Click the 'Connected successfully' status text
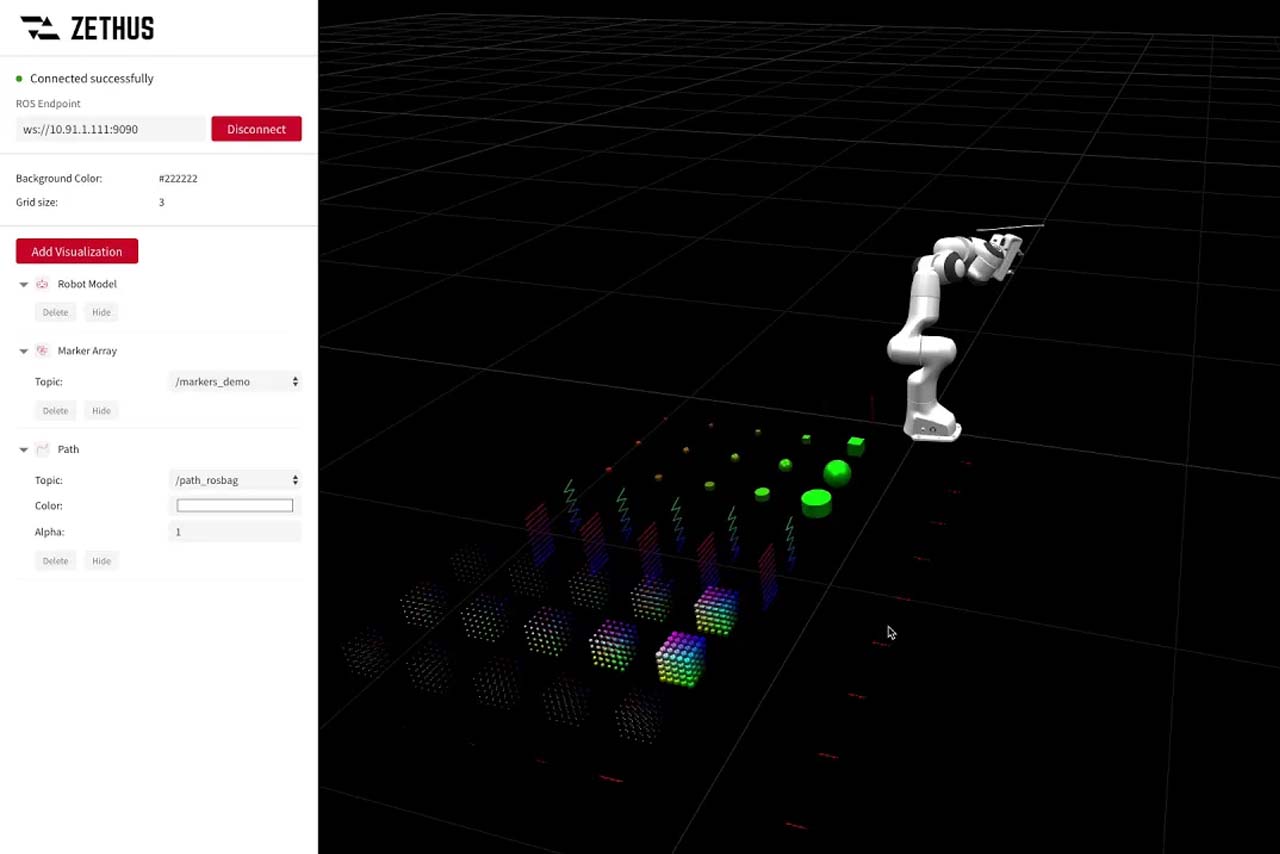The height and width of the screenshot is (854, 1280). (x=92, y=78)
